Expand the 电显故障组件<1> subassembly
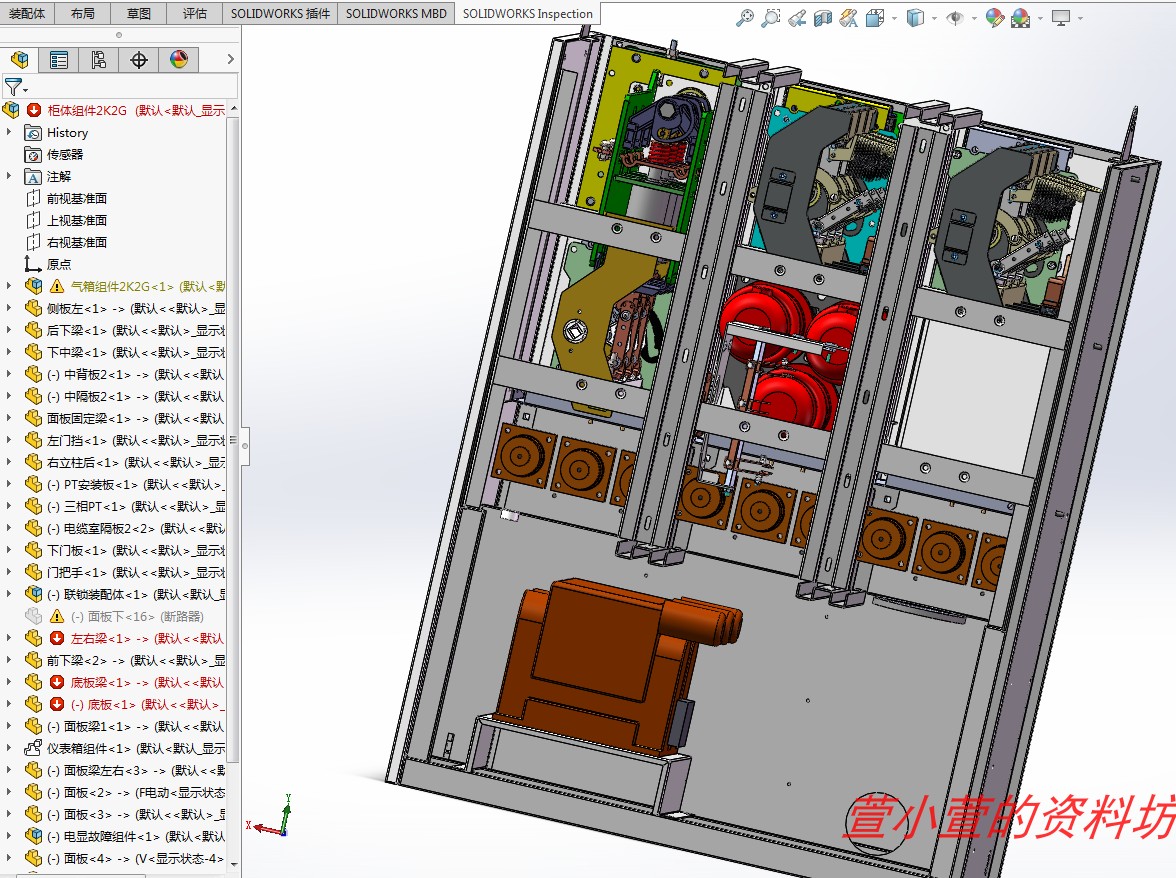 point(9,835)
